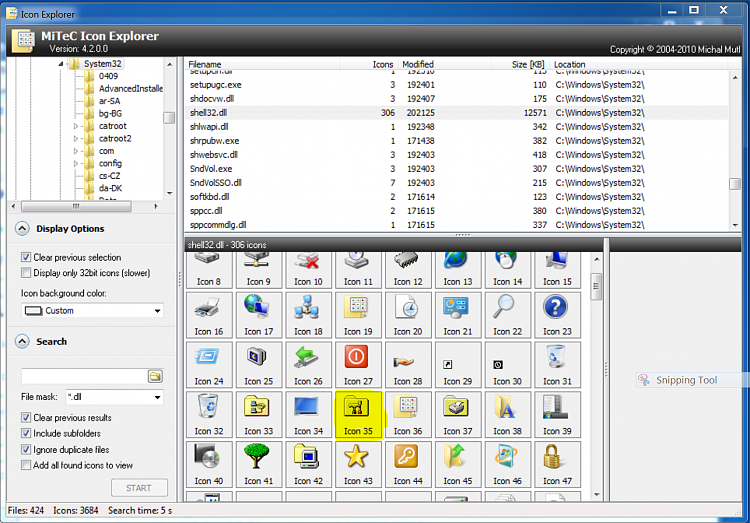750x523 pixels.
Task: Click the file list scrollbar down arrow
Action: point(735,225)
